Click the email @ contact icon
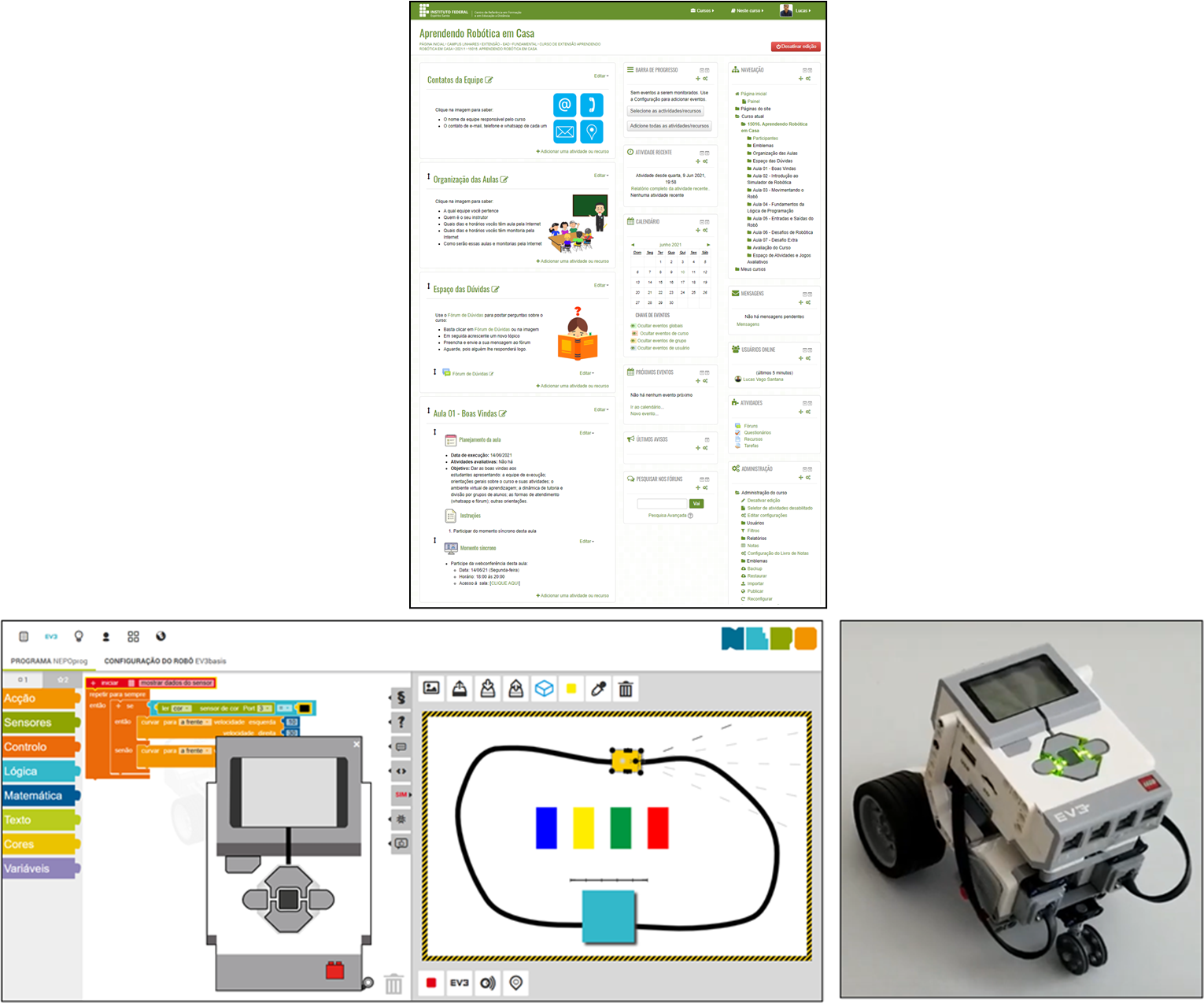The width and height of the screenshot is (1204, 1003). coord(564,105)
